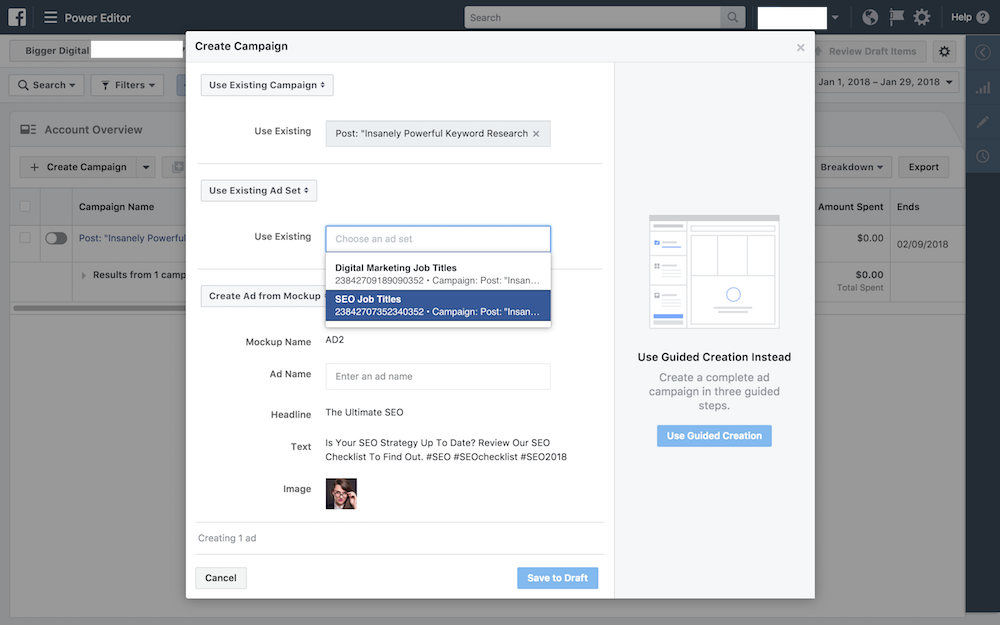This screenshot has height=625, width=1000.
Task: Click the background Create Campaign button
Action: click(78, 167)
